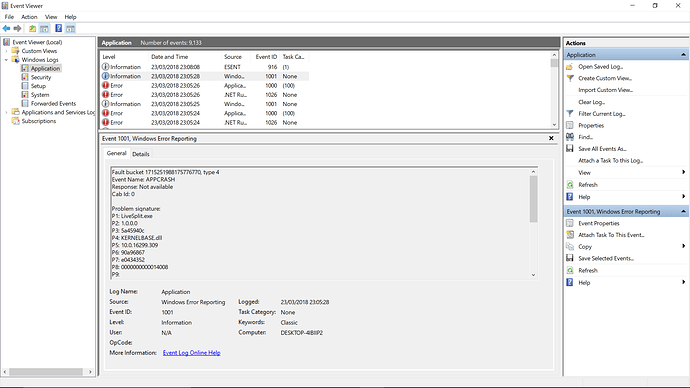
Task: Expand the View submenu arrow in Actions
Action: pos(683,172)
